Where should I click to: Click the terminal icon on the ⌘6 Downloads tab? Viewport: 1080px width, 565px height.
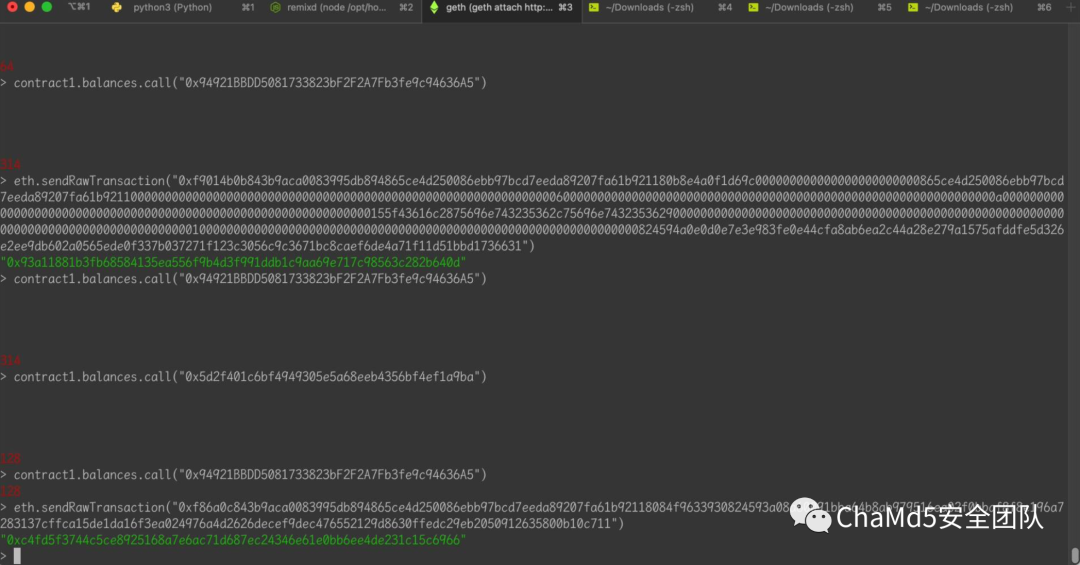click(x=913, y=8)
